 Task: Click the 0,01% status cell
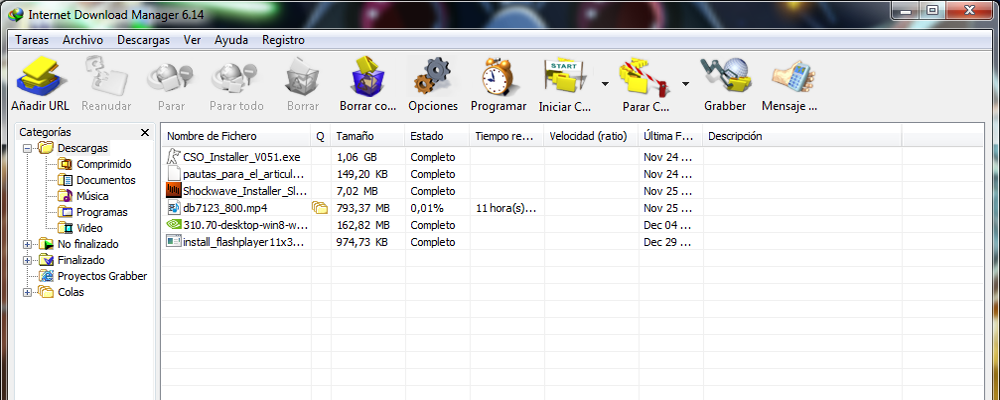(427, 208)
